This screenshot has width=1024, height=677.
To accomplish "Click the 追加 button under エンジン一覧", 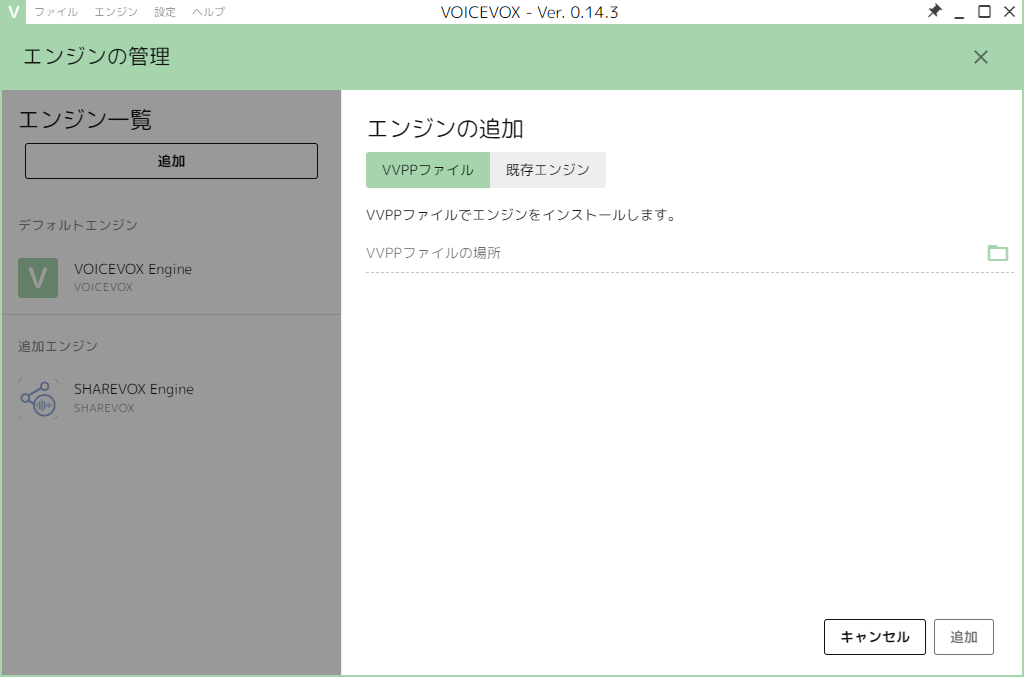I will [x=170, y=160].
